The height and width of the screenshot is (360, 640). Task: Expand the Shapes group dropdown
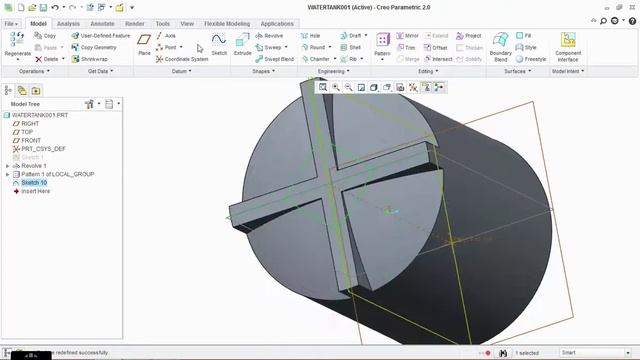pyautogui.click(x=263, y=71)
